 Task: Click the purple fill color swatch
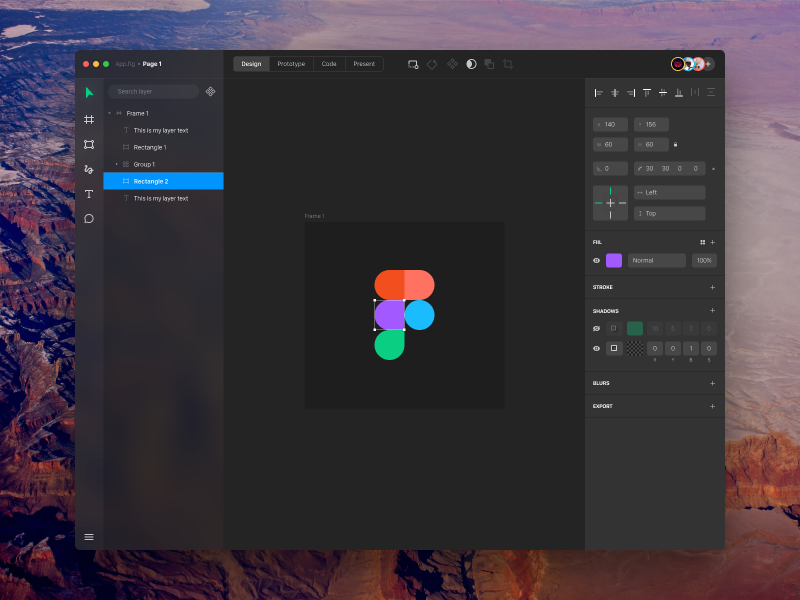[x=614, y=260]
